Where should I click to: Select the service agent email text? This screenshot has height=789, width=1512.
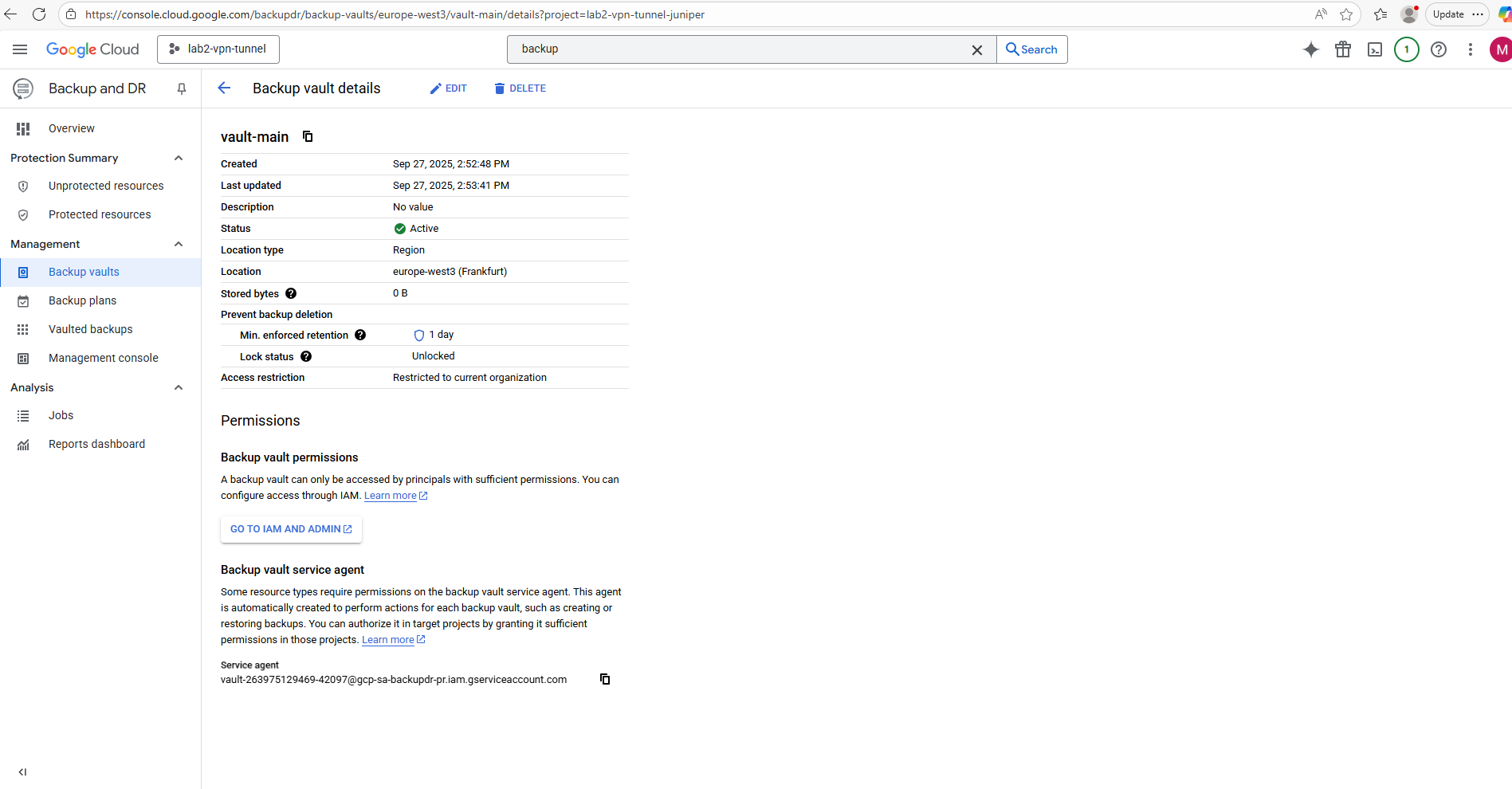[394, 680]
